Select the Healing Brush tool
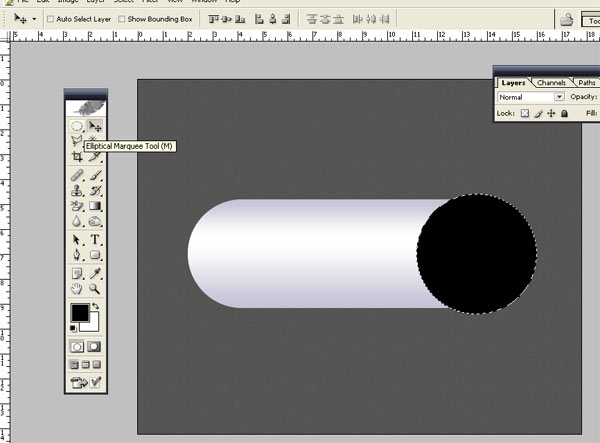600x443 pixels. pyautogui.click(x=77, y=175)
